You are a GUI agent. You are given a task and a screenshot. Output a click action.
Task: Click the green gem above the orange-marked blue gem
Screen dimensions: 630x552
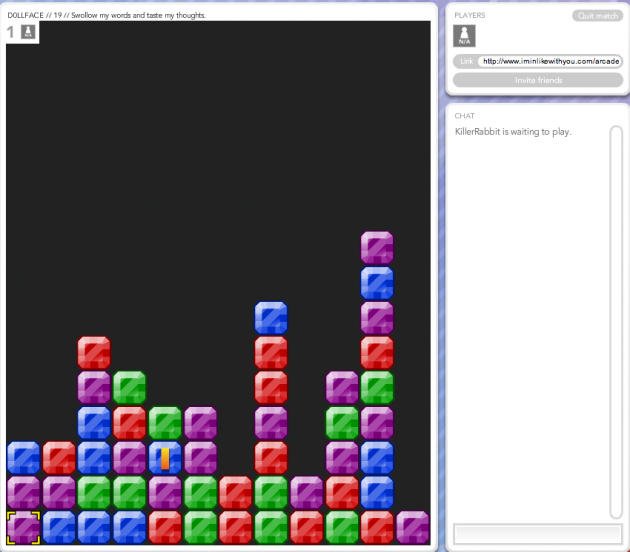coord(165,423)
